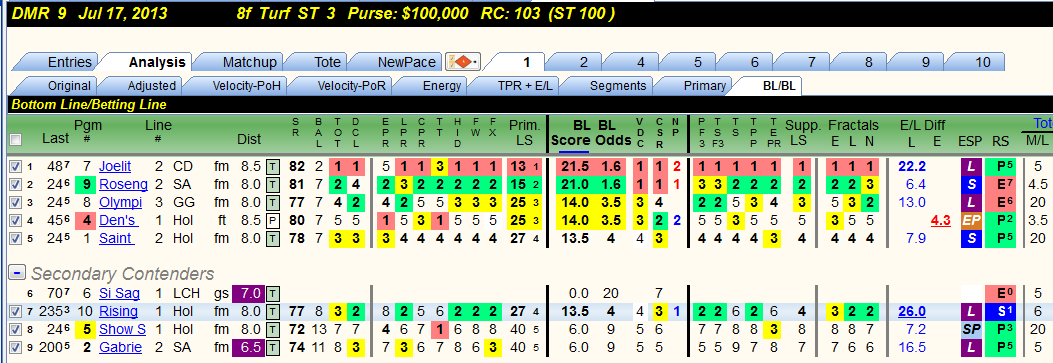This screenshot has height=363, width=1053.
Task: Switch to race tab 5
Action: 698,62
